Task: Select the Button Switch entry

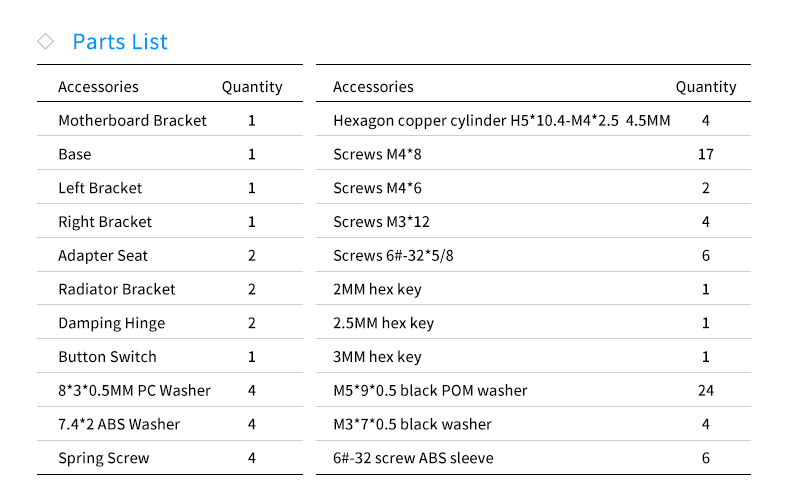Action: coord(107,357)
